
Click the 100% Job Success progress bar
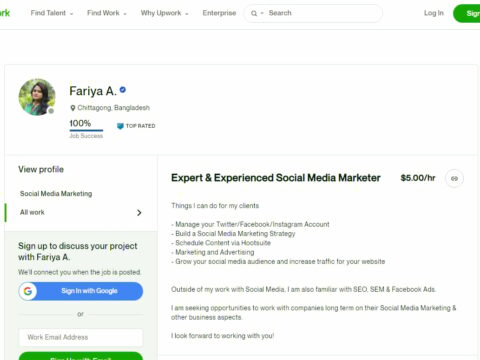tap(86, 130)
